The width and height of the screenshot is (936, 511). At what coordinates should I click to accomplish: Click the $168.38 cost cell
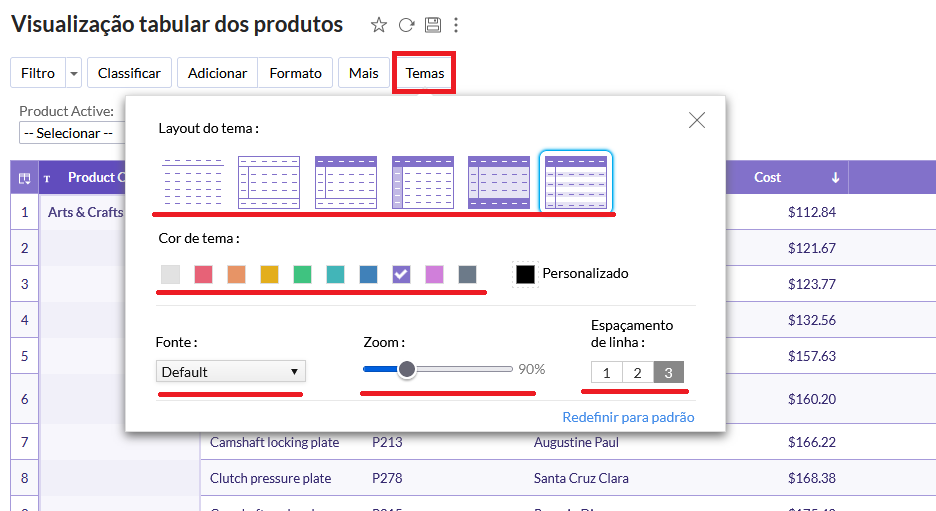coord(812,478)
